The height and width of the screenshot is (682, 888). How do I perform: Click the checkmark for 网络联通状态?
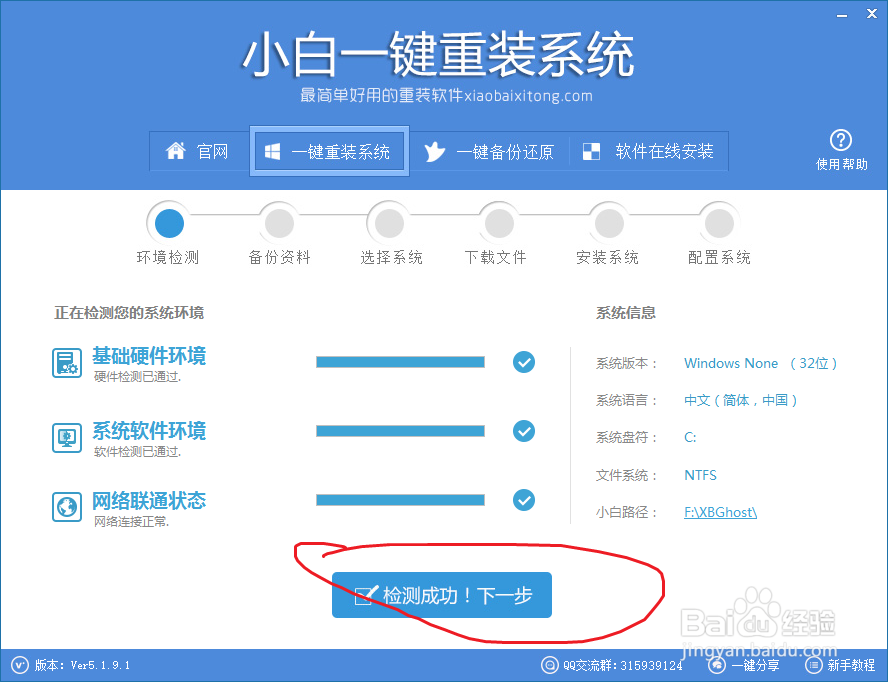coord(524,500)
